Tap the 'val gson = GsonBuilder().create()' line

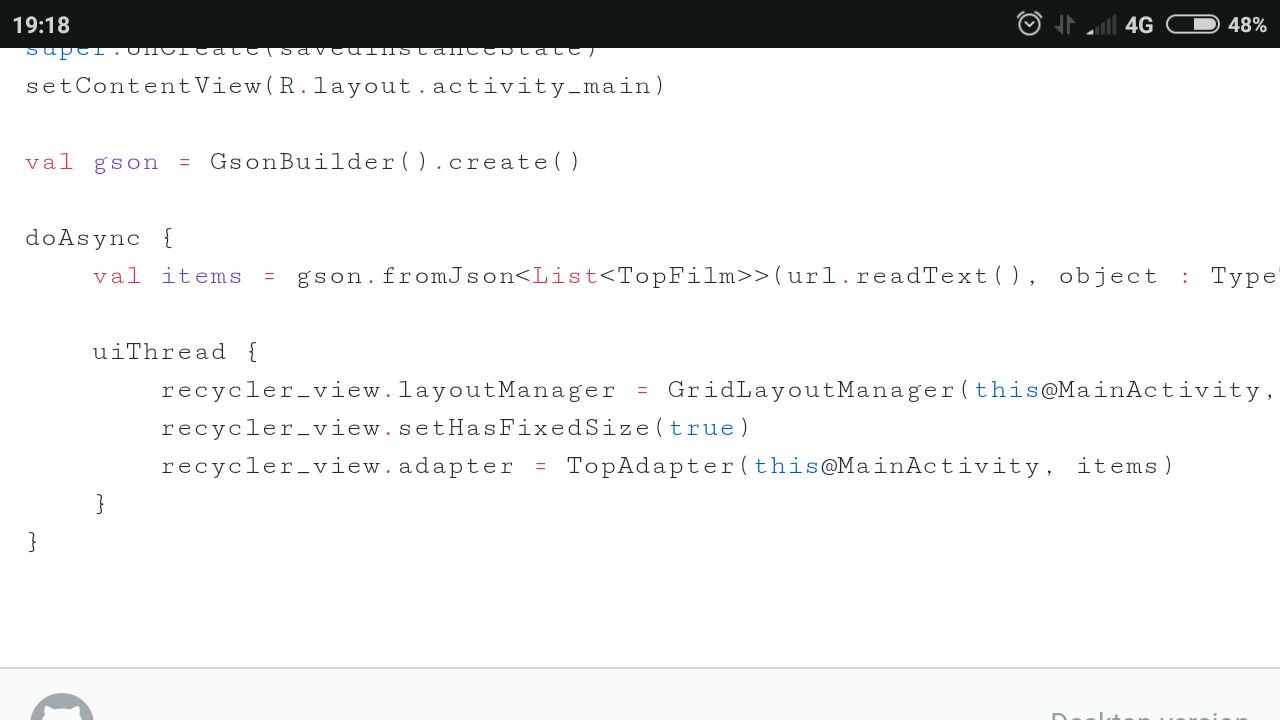(x=303, y=162)
